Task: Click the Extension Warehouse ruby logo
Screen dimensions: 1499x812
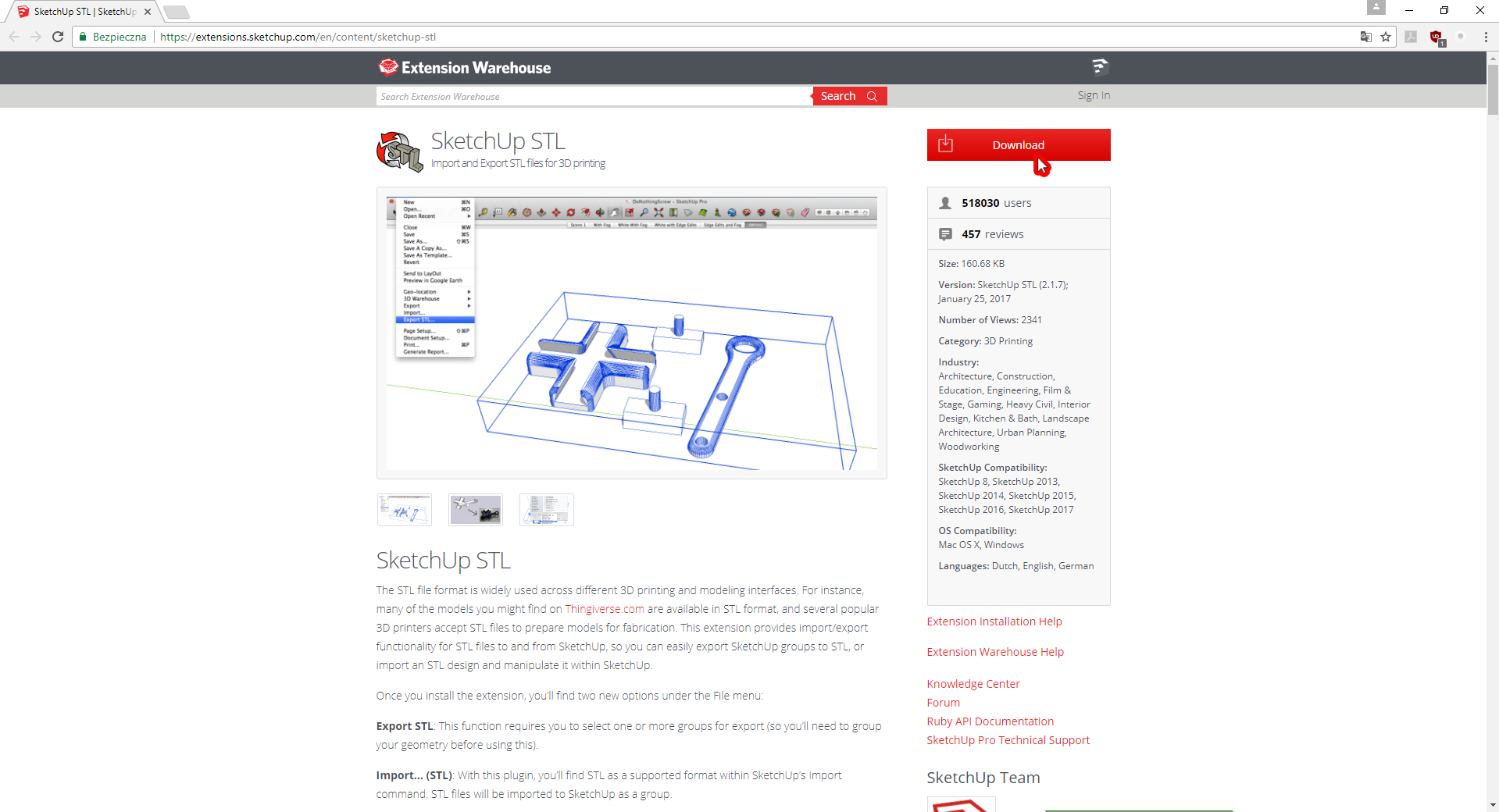Action: pyautogui.click(x=388, y=67)
